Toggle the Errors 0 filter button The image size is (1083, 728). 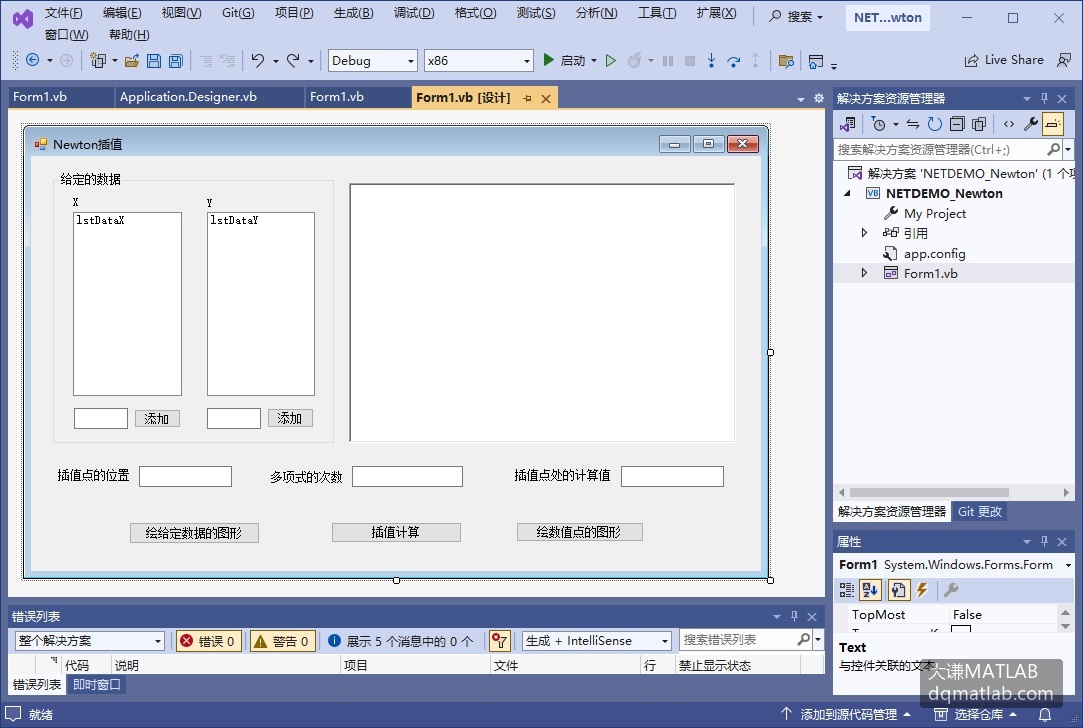(x=208, y=641)
